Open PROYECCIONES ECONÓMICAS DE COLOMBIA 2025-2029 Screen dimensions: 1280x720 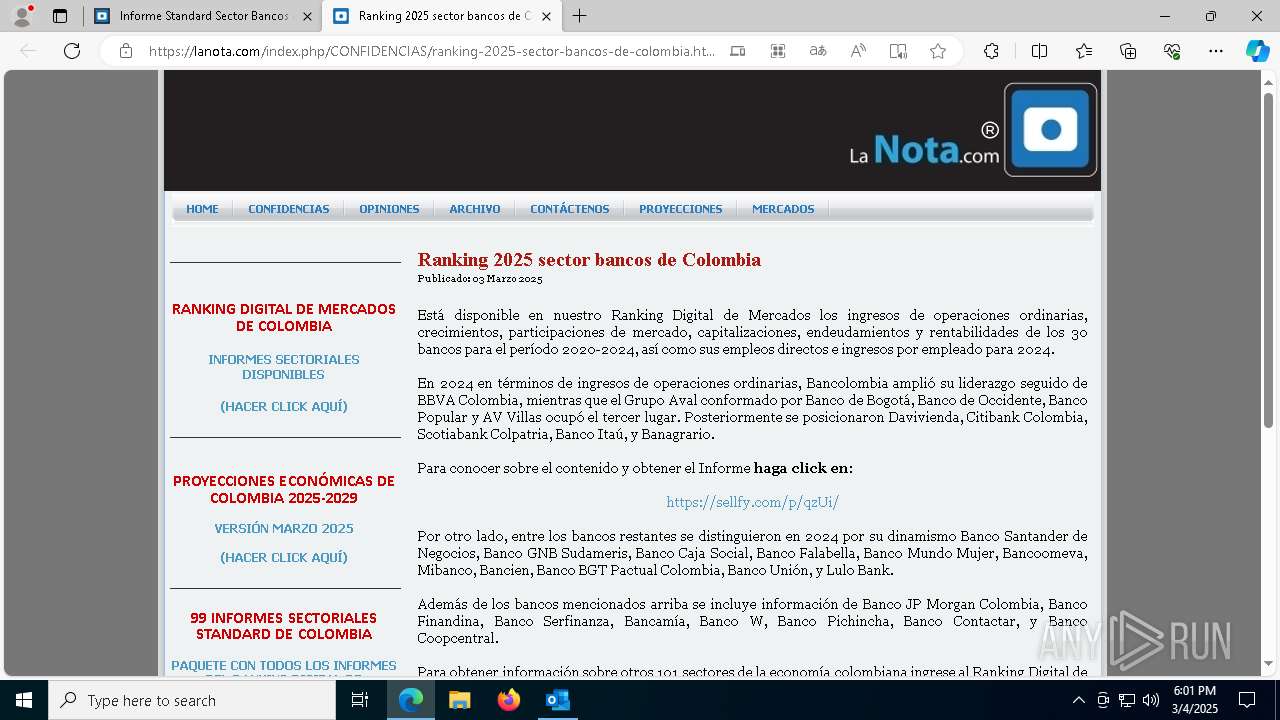pos(284,490)
